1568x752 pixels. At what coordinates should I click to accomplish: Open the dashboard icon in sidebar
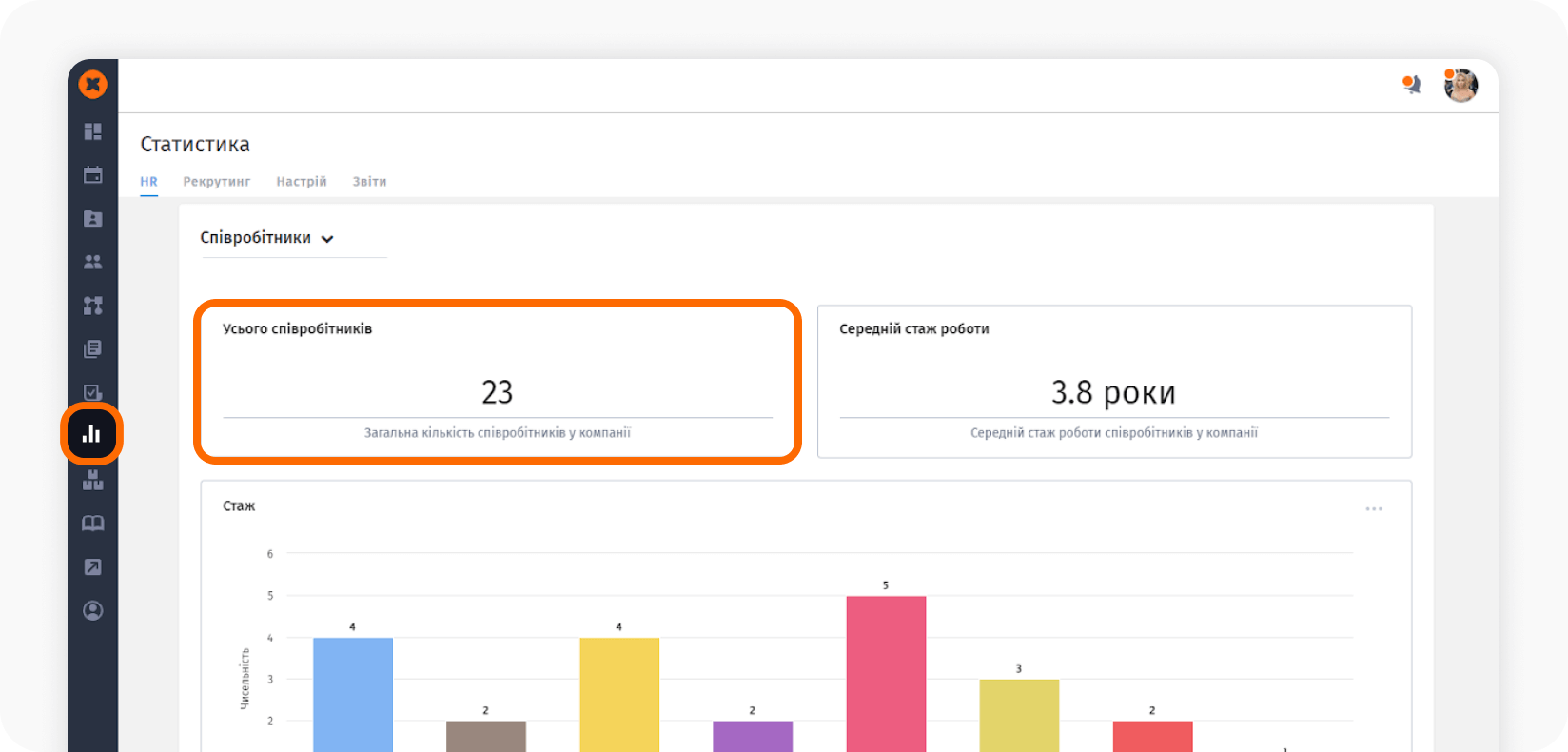point(92,131)
